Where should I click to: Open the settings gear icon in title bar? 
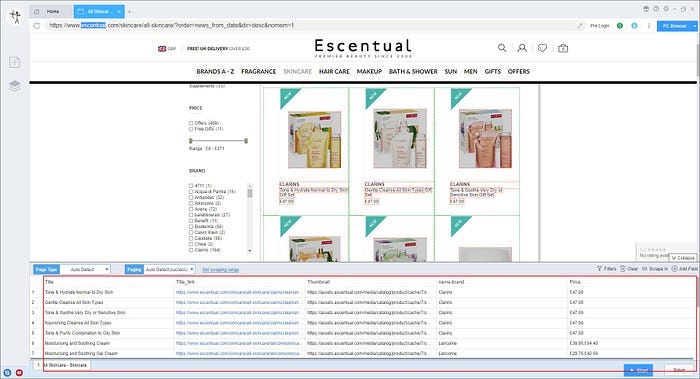coord(666,9)
